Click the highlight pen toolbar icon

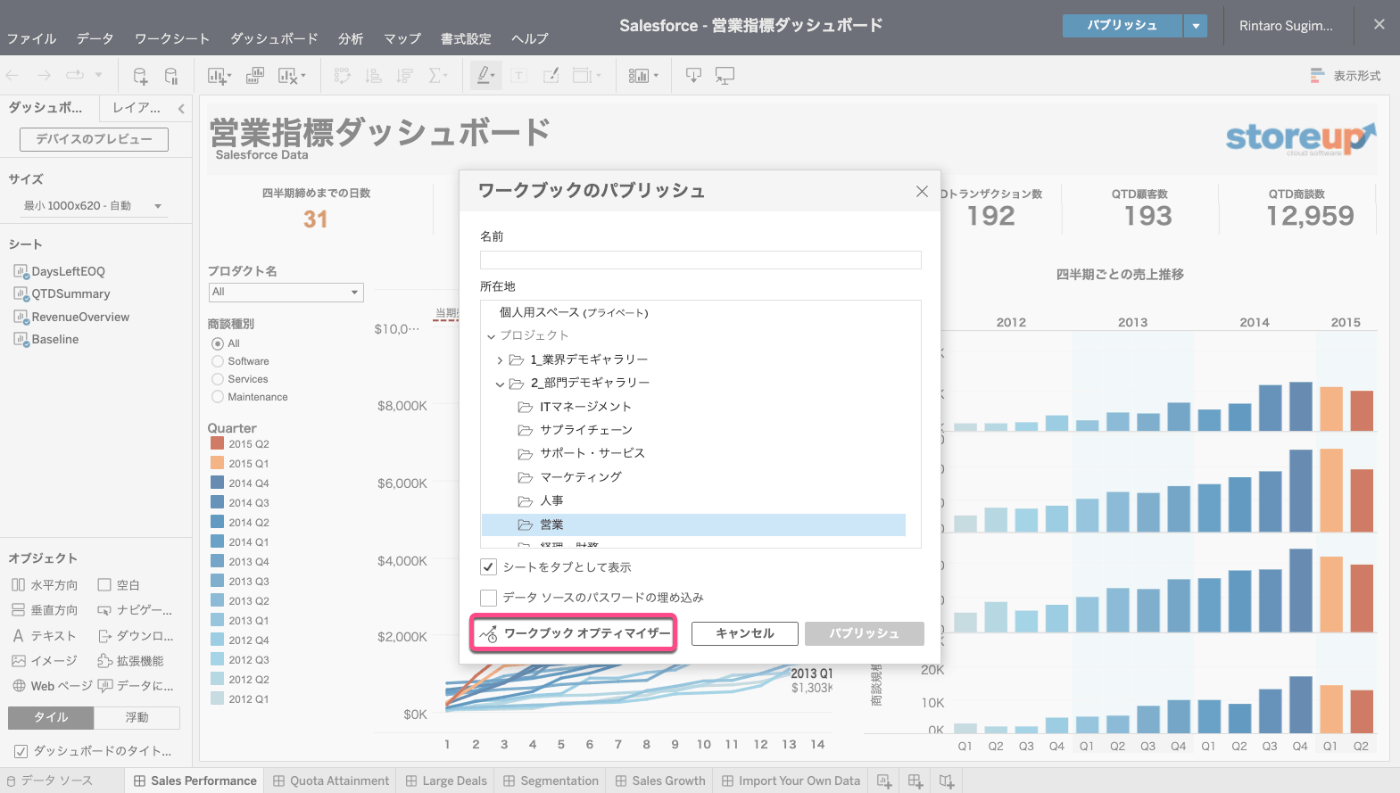484,75
